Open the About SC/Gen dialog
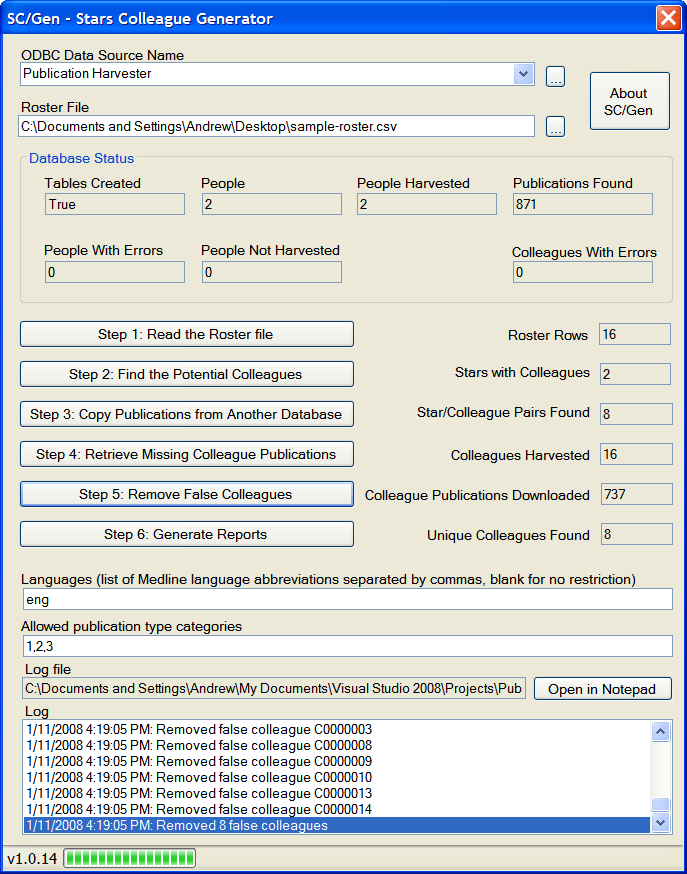This screenshot has height=874, width=687. coord(628,101)
